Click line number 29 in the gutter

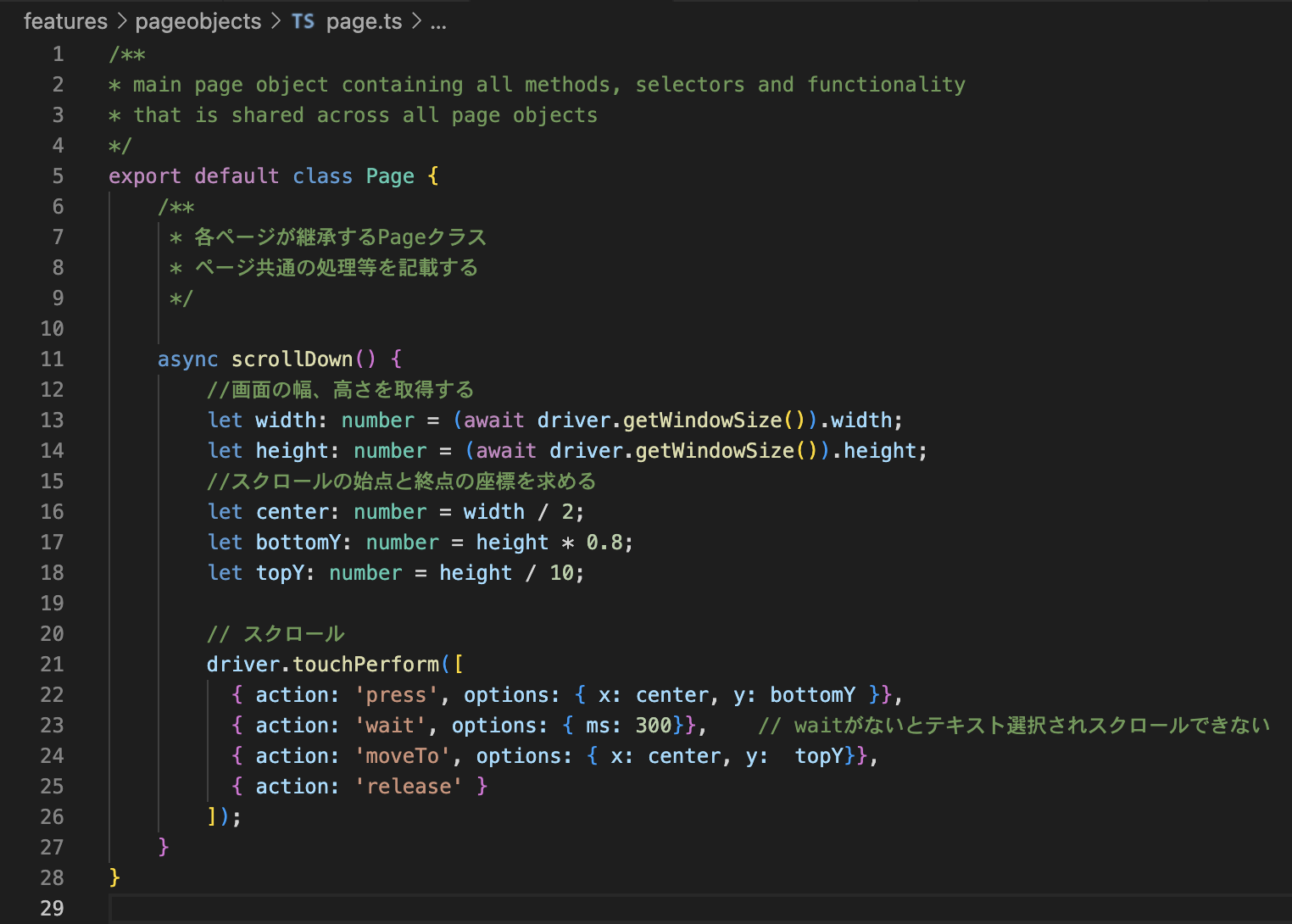52,909
